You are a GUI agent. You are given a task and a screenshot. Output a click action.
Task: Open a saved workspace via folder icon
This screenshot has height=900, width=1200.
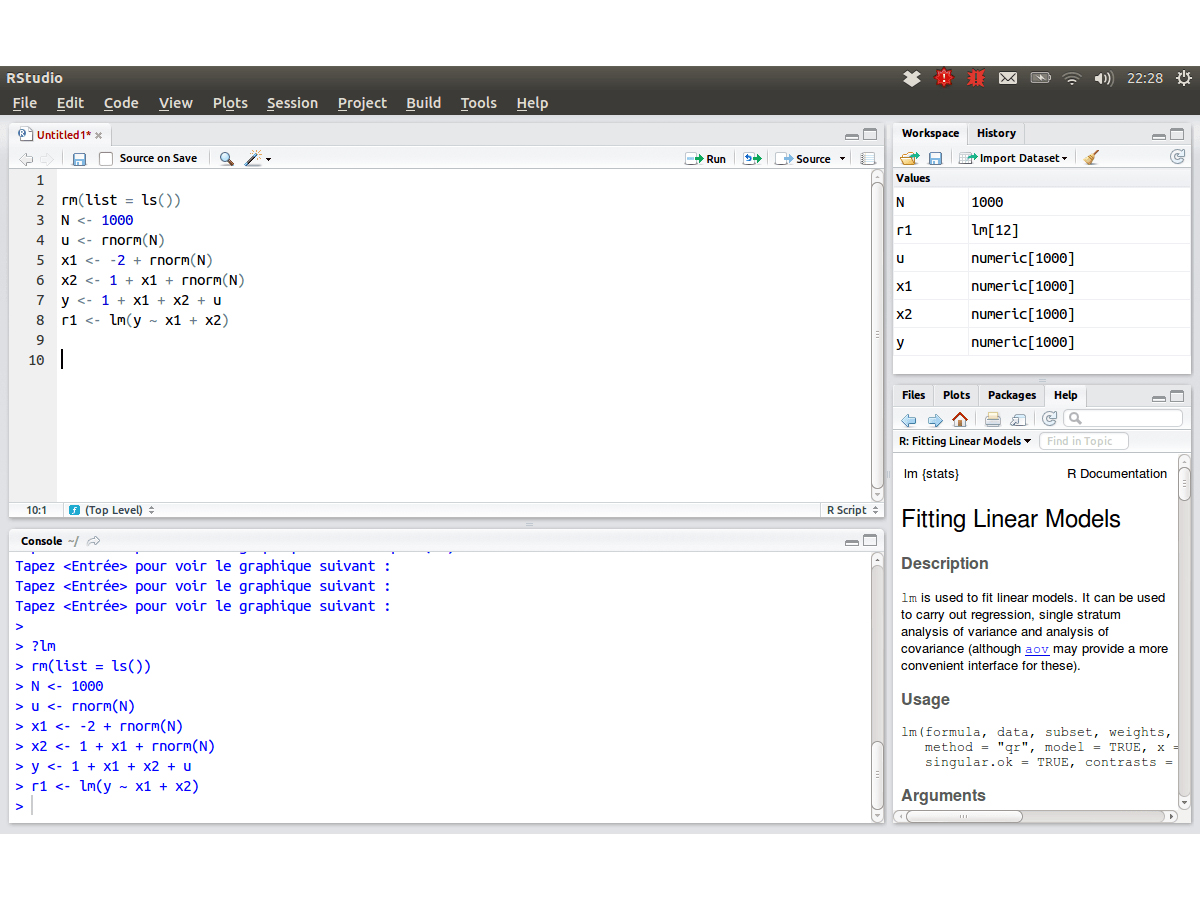[909, 158]
